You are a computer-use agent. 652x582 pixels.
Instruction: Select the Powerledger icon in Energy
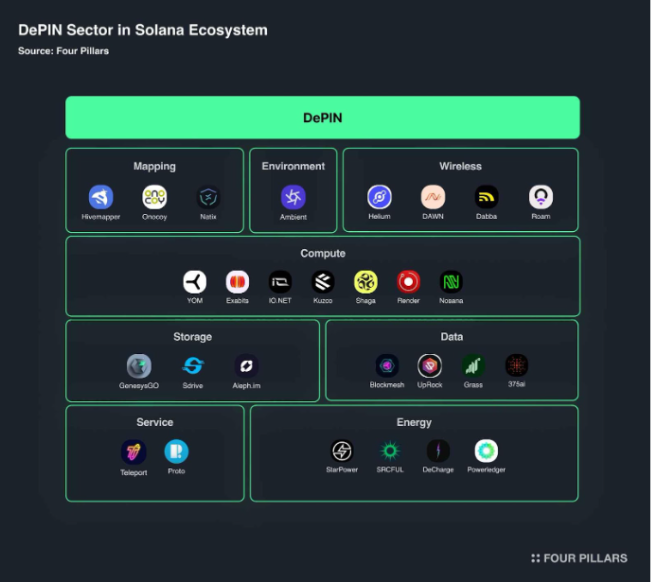point(486,451)
